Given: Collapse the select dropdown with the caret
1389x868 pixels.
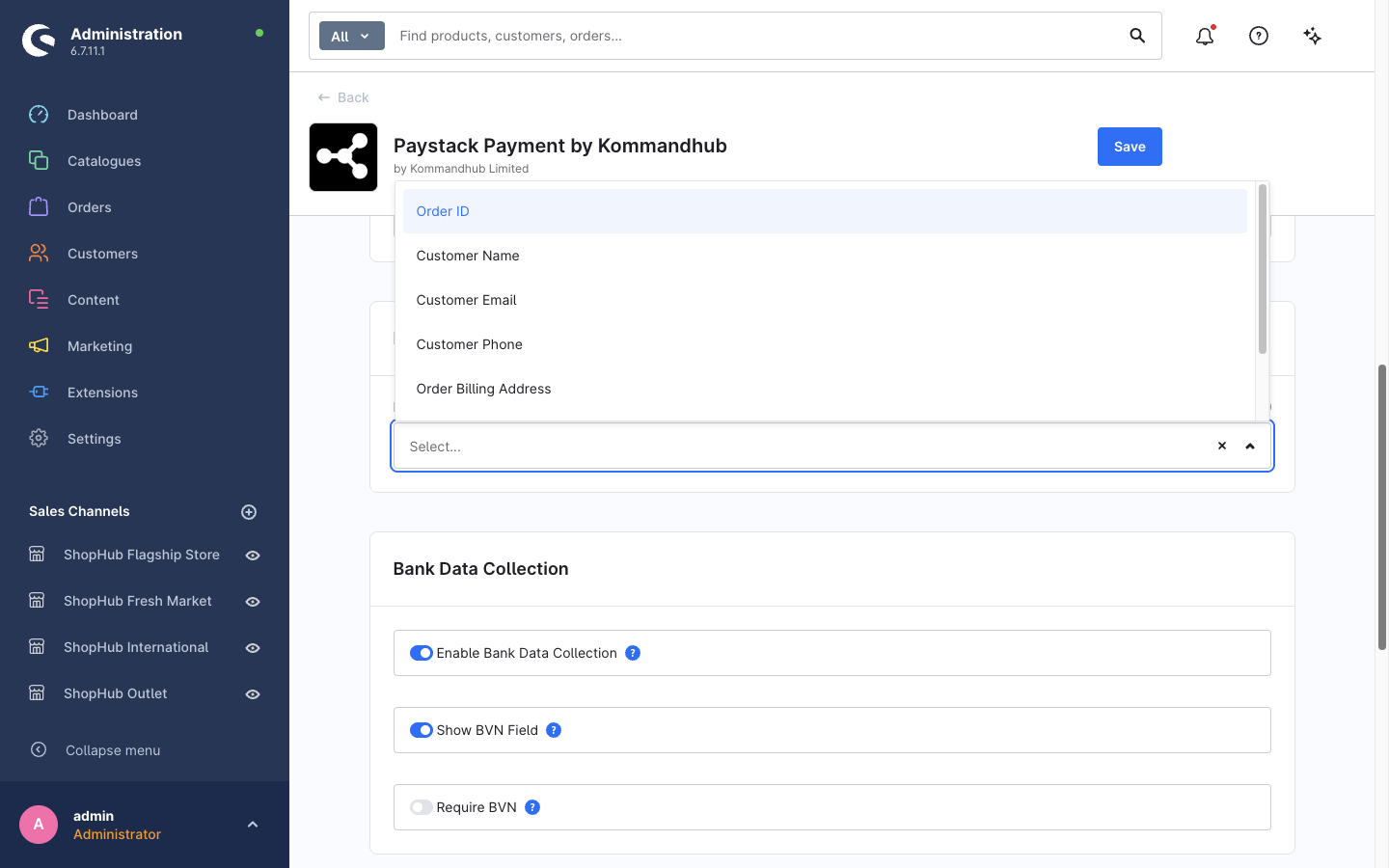Looking at the screenshot, I should [1250, 446].
